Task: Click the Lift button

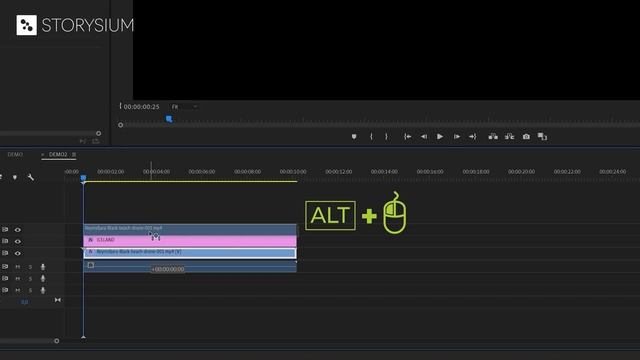Action: tap(493, 137)
